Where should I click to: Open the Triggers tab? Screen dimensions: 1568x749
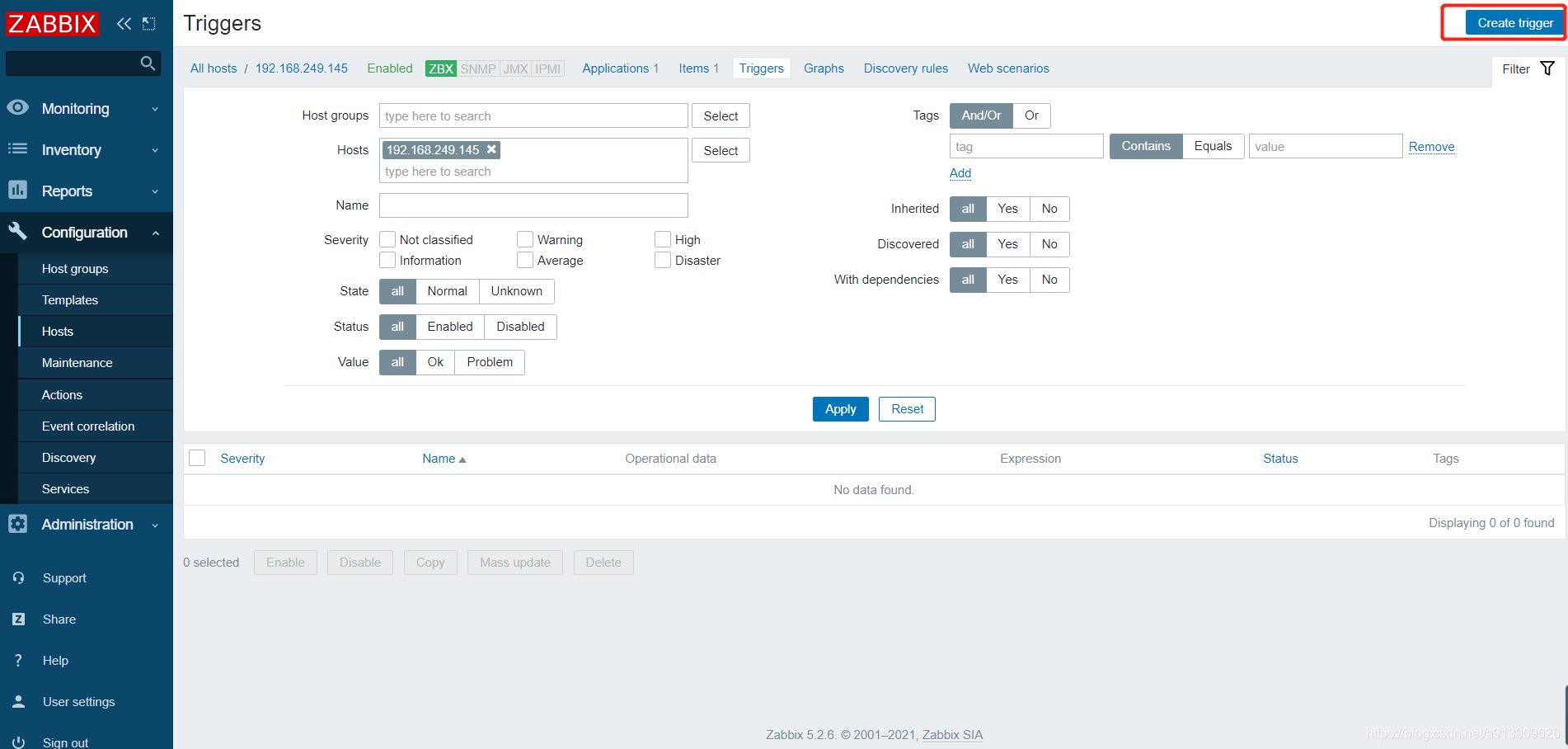coord(761,68)
